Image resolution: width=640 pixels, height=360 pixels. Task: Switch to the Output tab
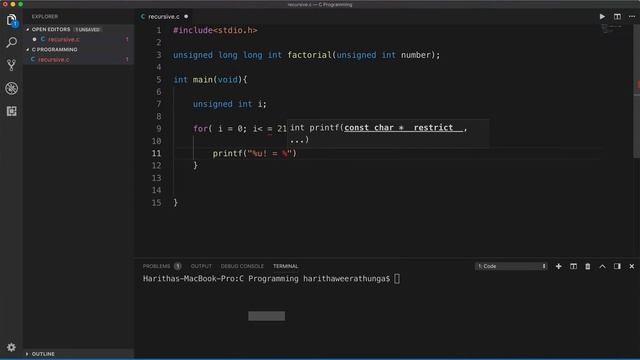(201, 266)
